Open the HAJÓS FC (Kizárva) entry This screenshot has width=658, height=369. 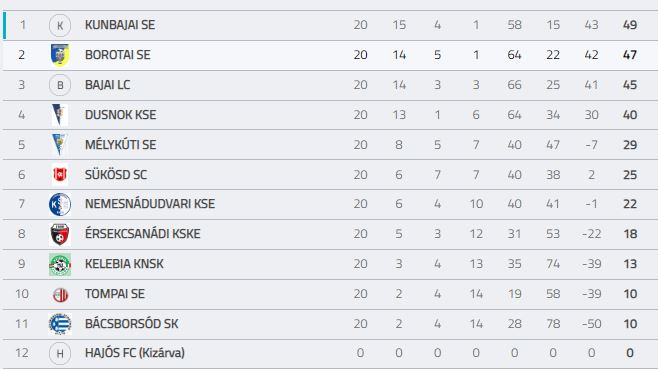click(x=135, y=353)
